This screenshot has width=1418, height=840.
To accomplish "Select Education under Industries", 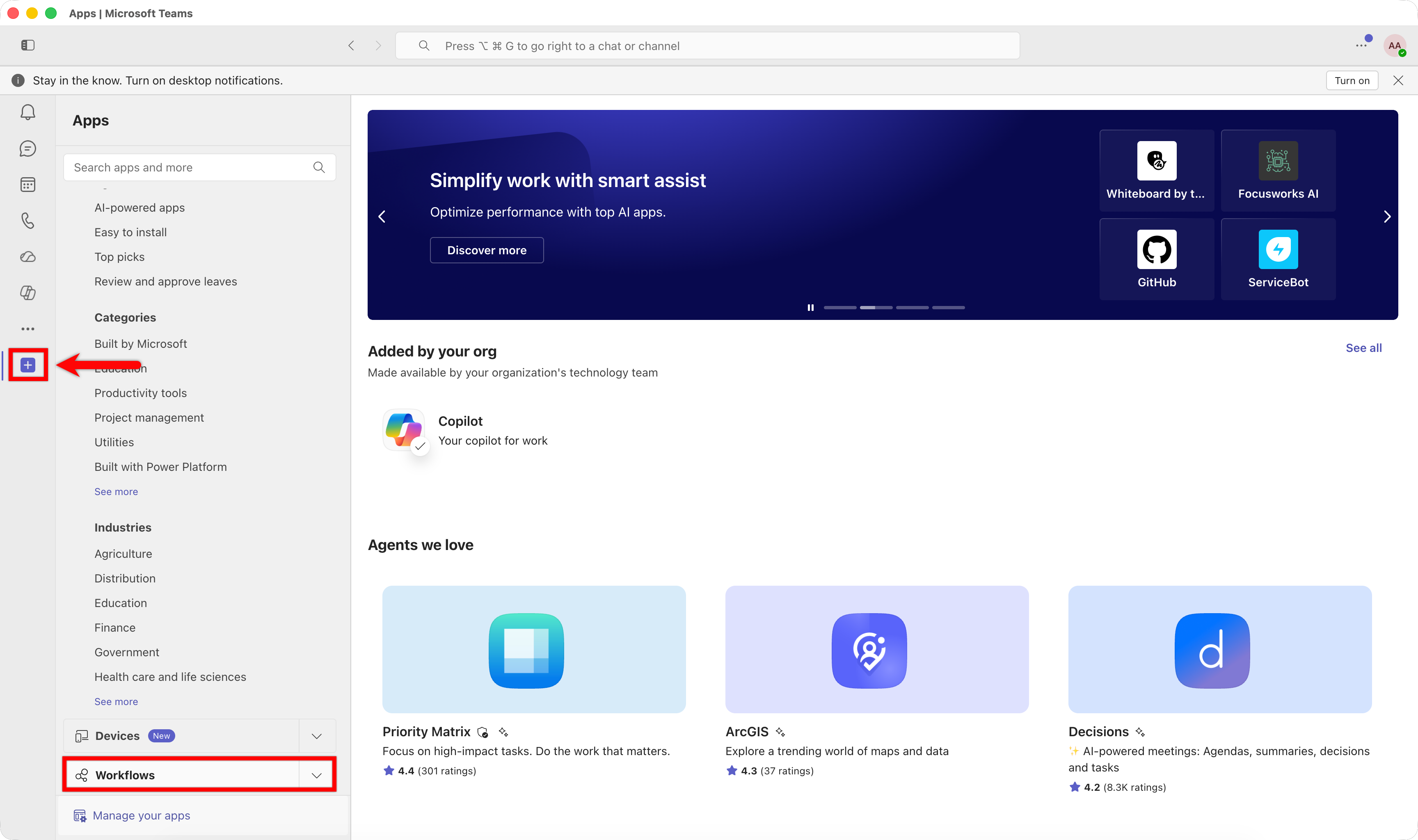I will (x=121, y=603).
